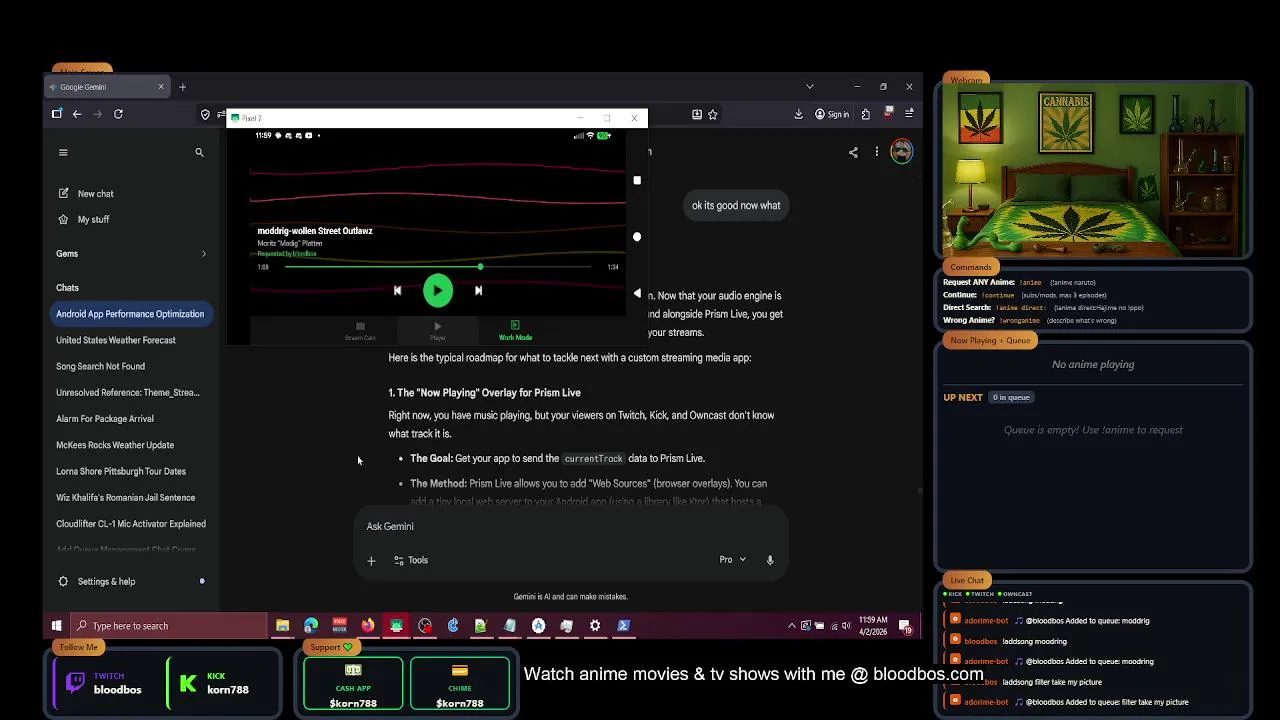The width and height of the screenshot is (1280, 720).
Task: Open Cloudlifter CL-1 Mic Activator Explained chat
Action: 131,524
